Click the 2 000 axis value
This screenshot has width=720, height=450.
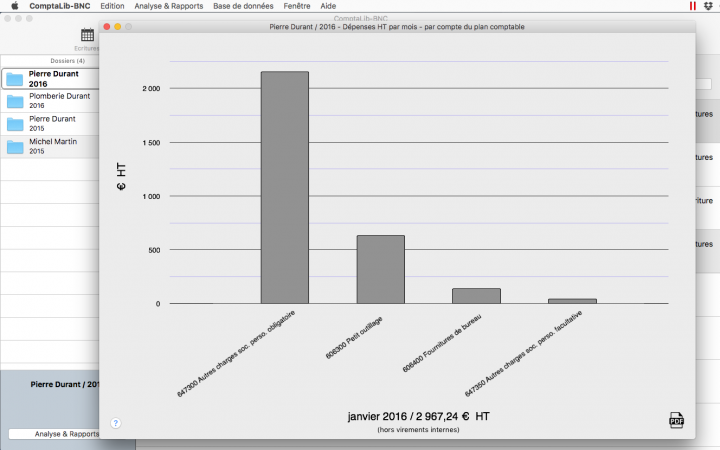click(x=151, y=89)
